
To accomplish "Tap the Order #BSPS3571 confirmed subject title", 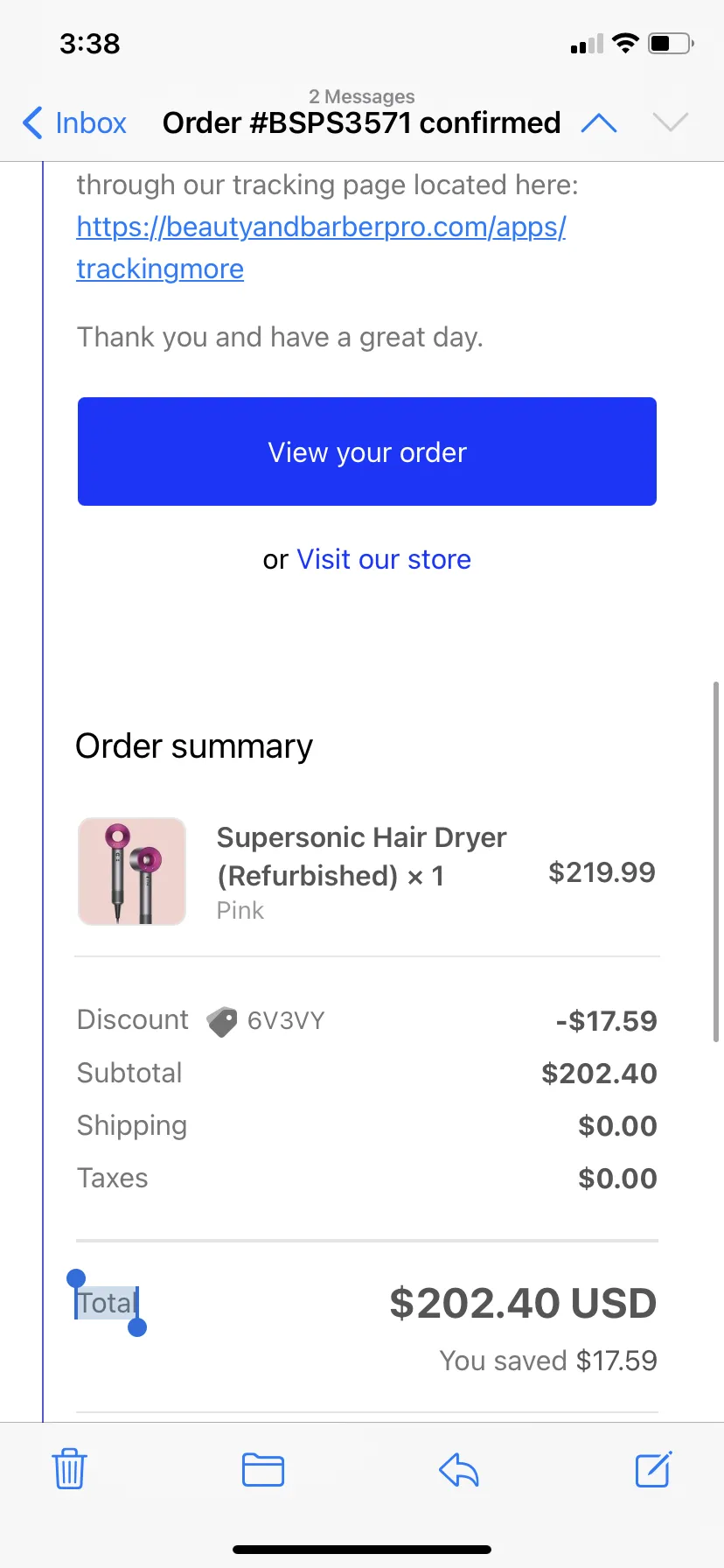I will 362,122.
